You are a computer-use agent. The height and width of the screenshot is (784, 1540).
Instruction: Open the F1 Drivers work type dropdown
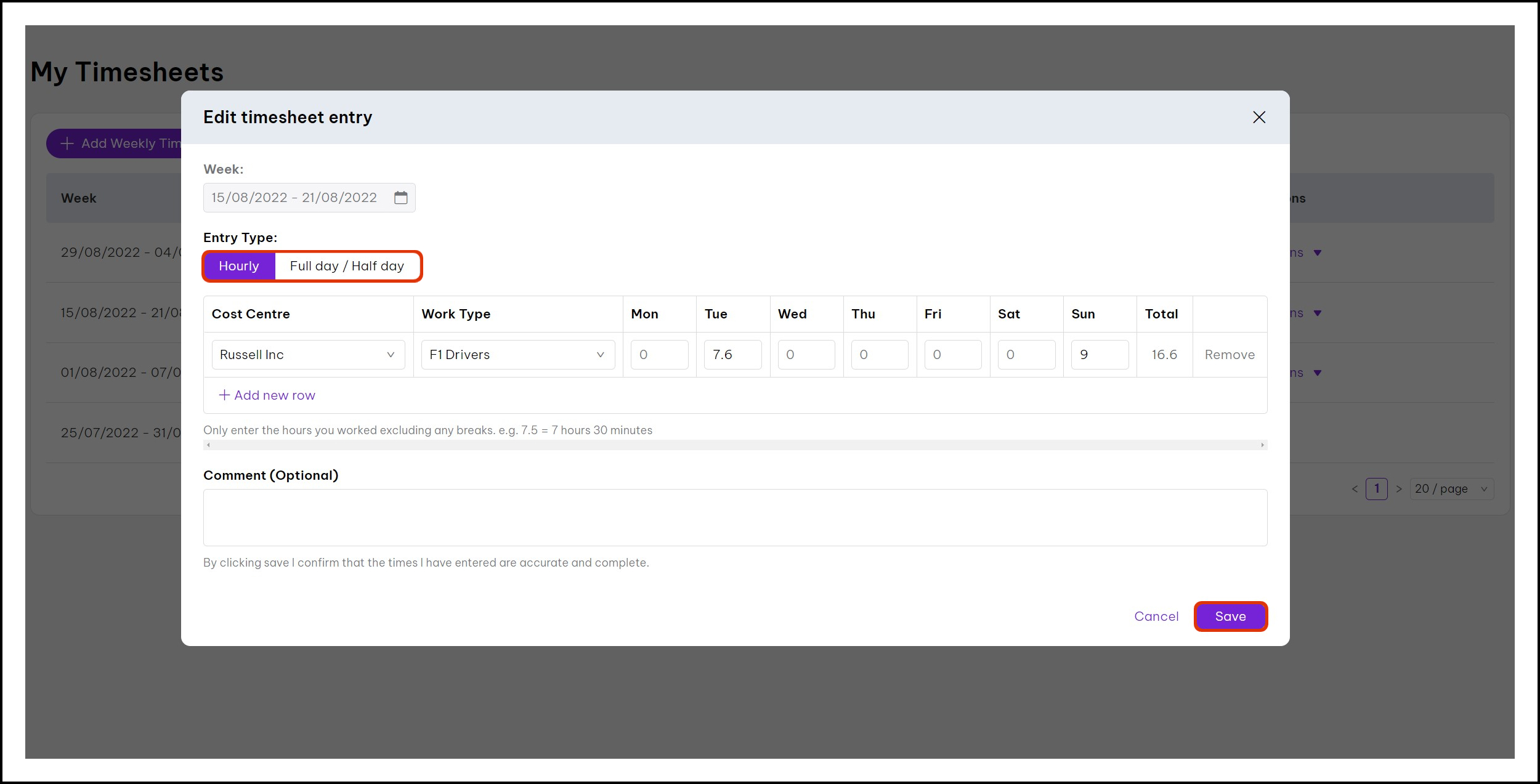(x=517, y=355)
